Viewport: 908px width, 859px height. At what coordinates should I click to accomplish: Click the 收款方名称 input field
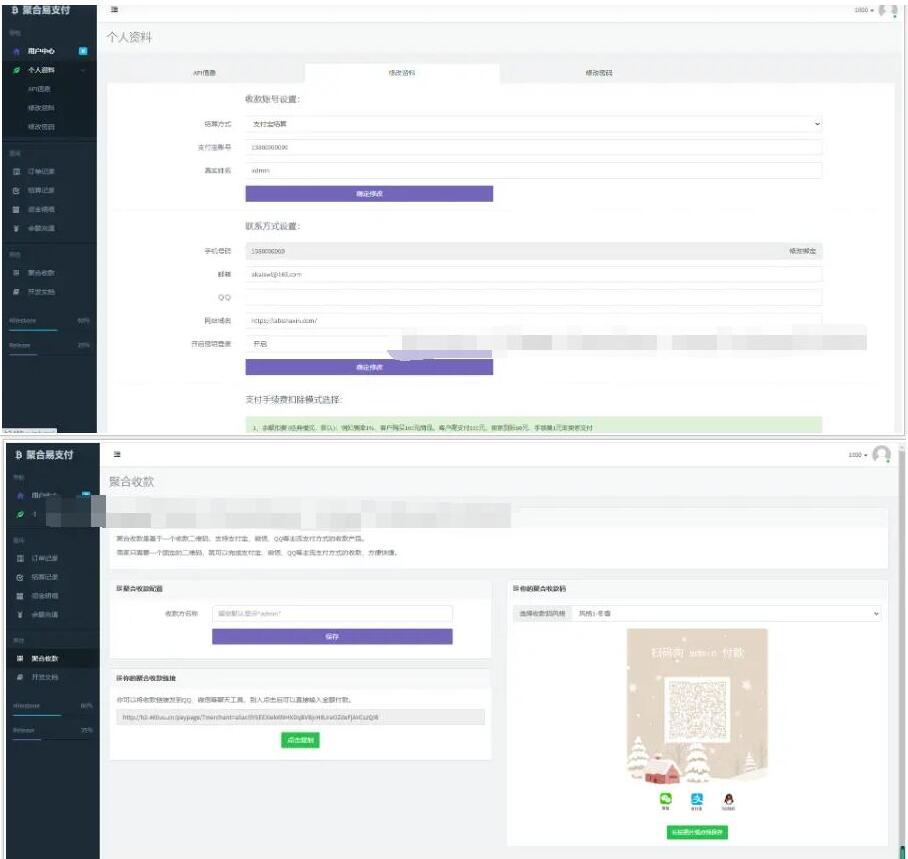[332, 613]
